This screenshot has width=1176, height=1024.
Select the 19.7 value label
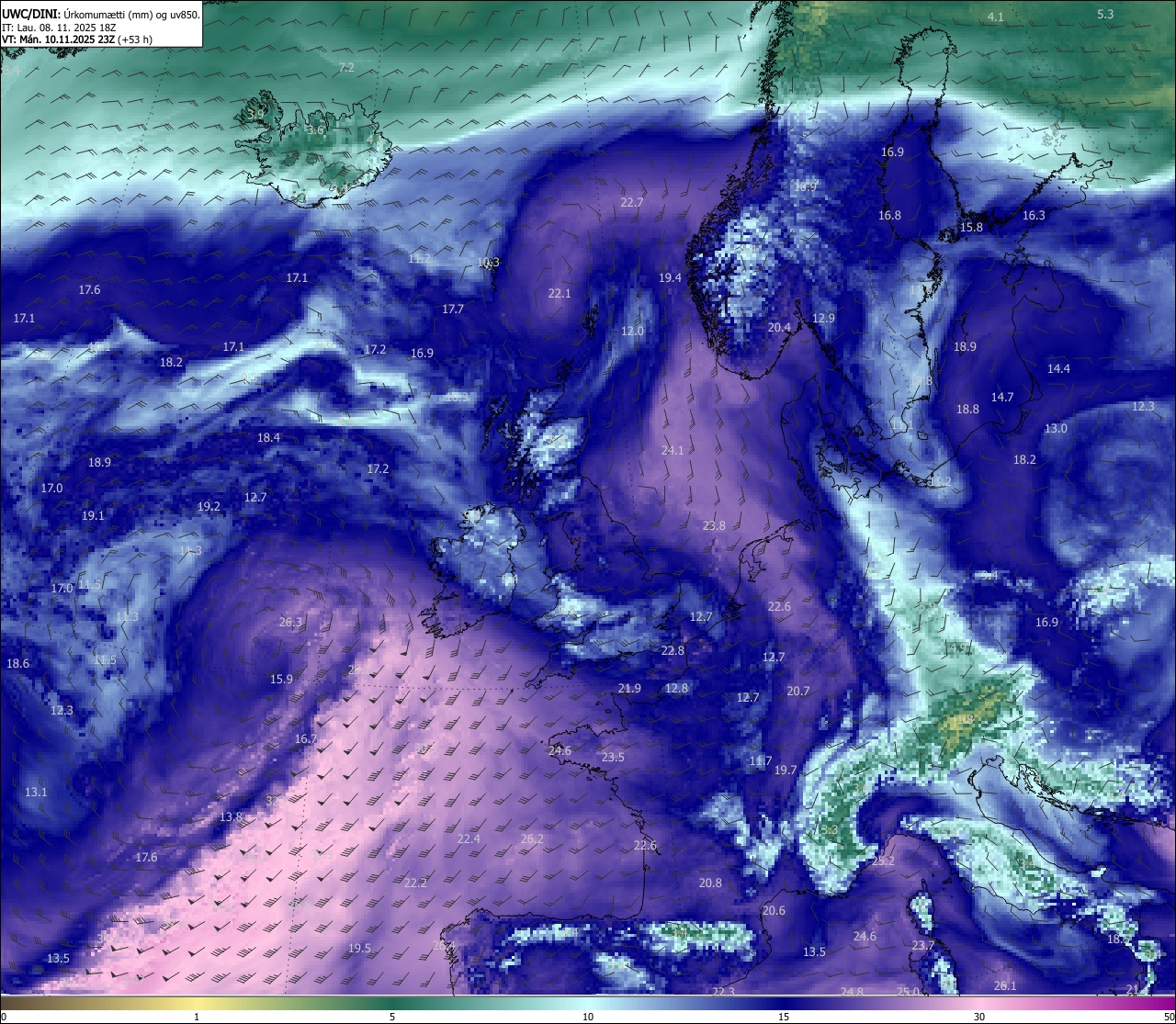786,770
